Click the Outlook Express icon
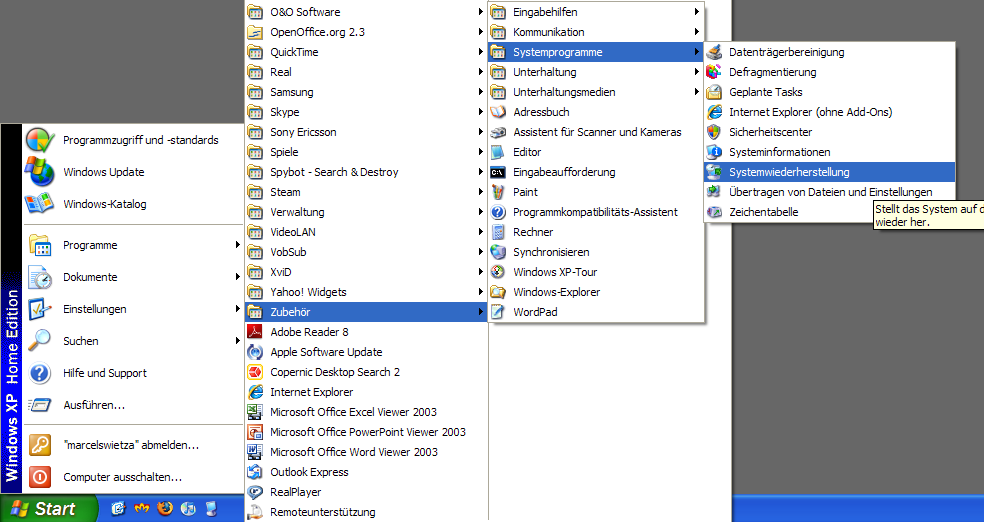This screenshot has width=985, height=523. tap(254, 472)
